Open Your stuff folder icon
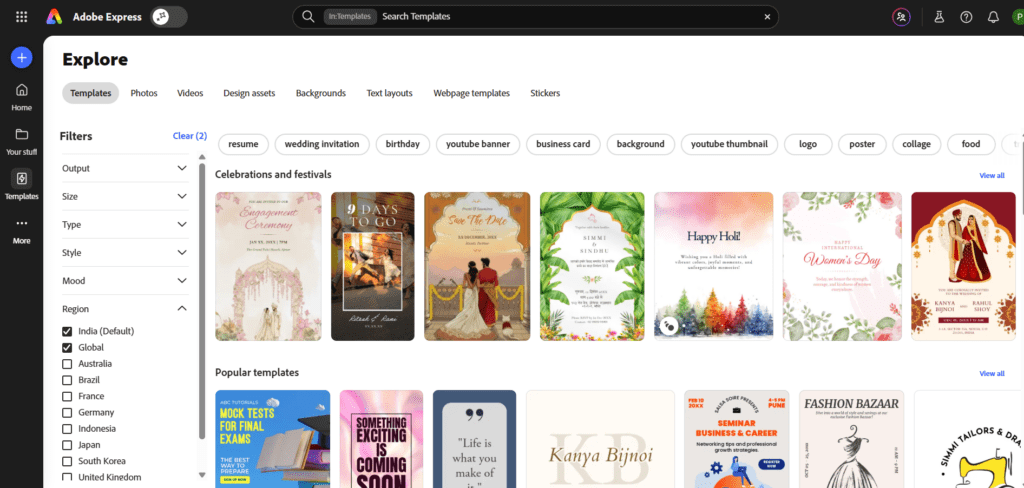Screen dimensions: 1024x488 coord(21,141)
